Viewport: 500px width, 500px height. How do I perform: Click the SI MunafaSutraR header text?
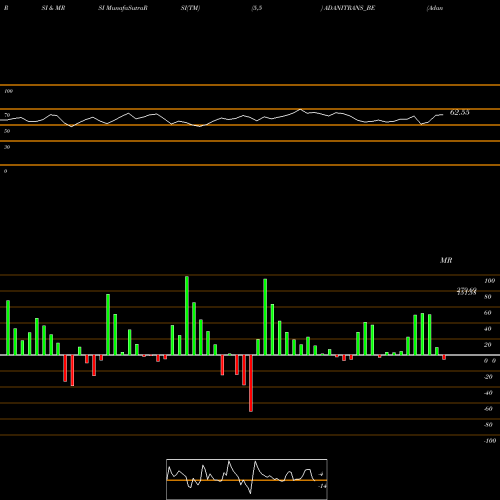pos(123,8)
